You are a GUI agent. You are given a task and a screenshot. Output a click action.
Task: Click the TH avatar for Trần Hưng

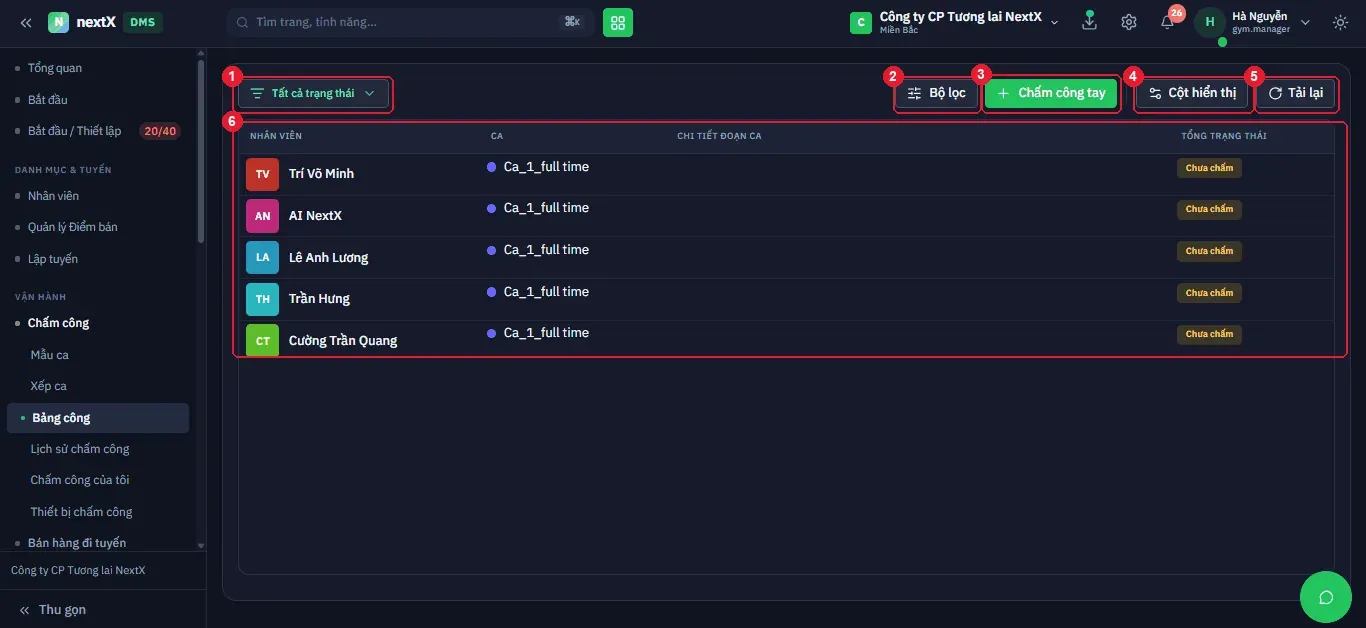pyautogui.click(x=262, y=299)
